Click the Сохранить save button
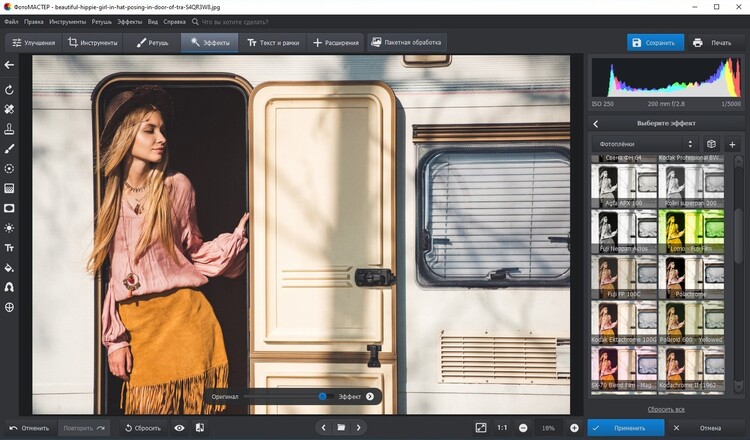Image resolution: width=750 pixels, height=440 pixels. point(655,43)
